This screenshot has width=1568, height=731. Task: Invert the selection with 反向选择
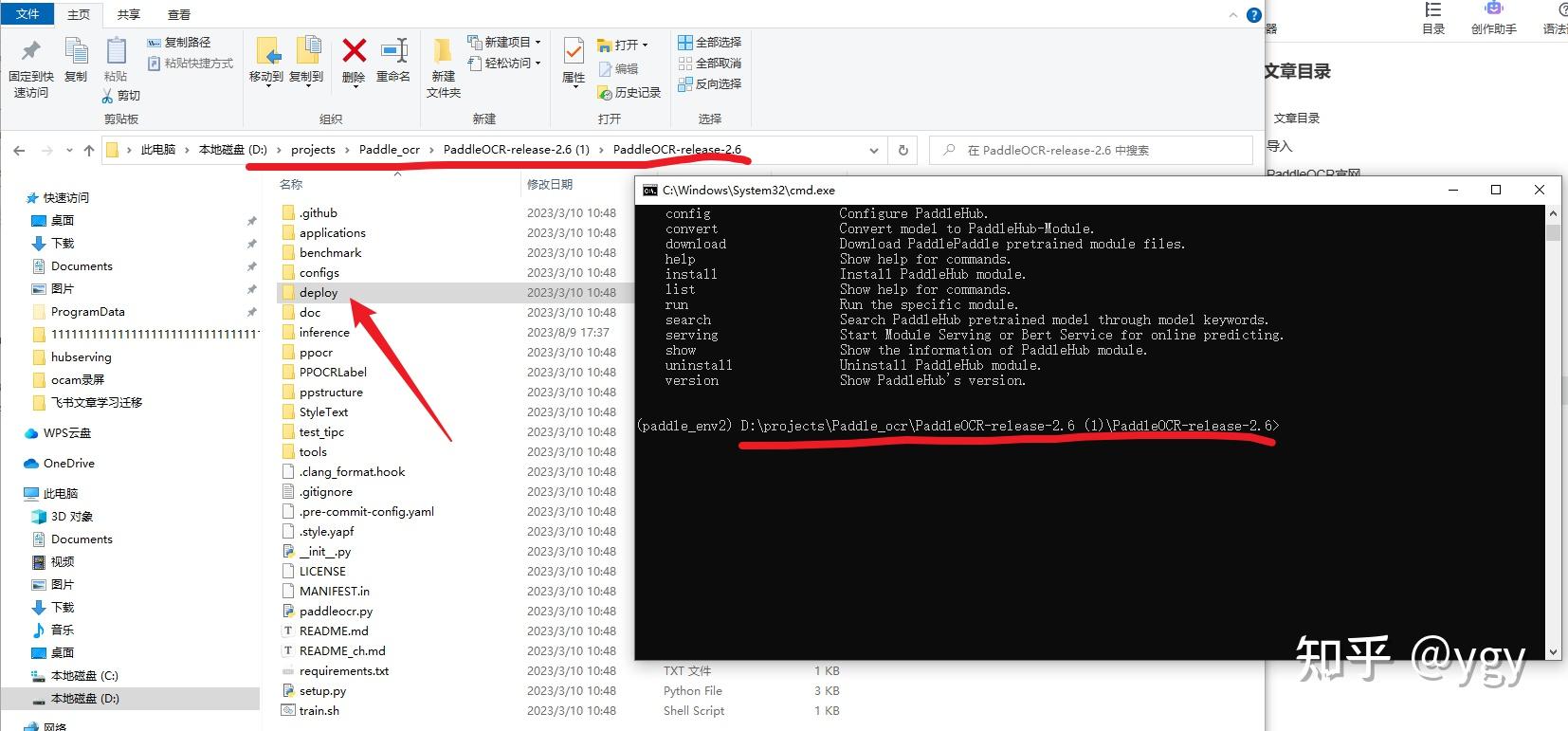pyautogui.click(x=710, y=84)
